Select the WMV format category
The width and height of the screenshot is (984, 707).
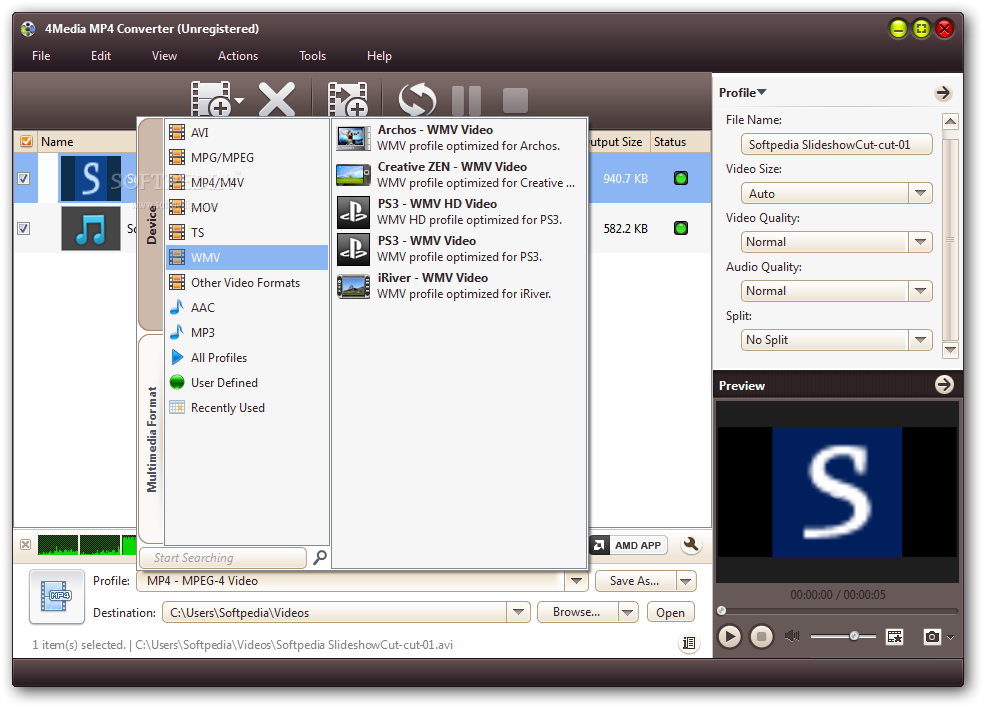click(x=247, y=258)
